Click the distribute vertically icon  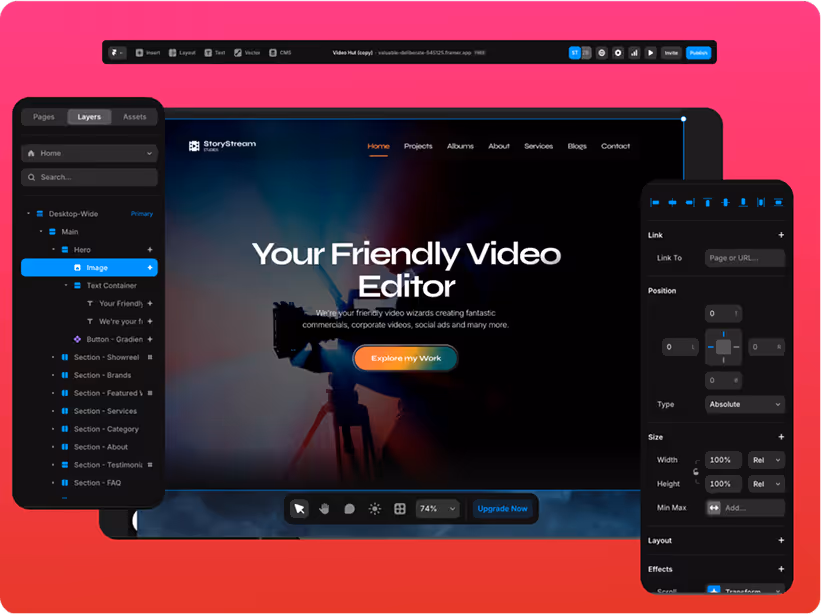tap(779, 203)
